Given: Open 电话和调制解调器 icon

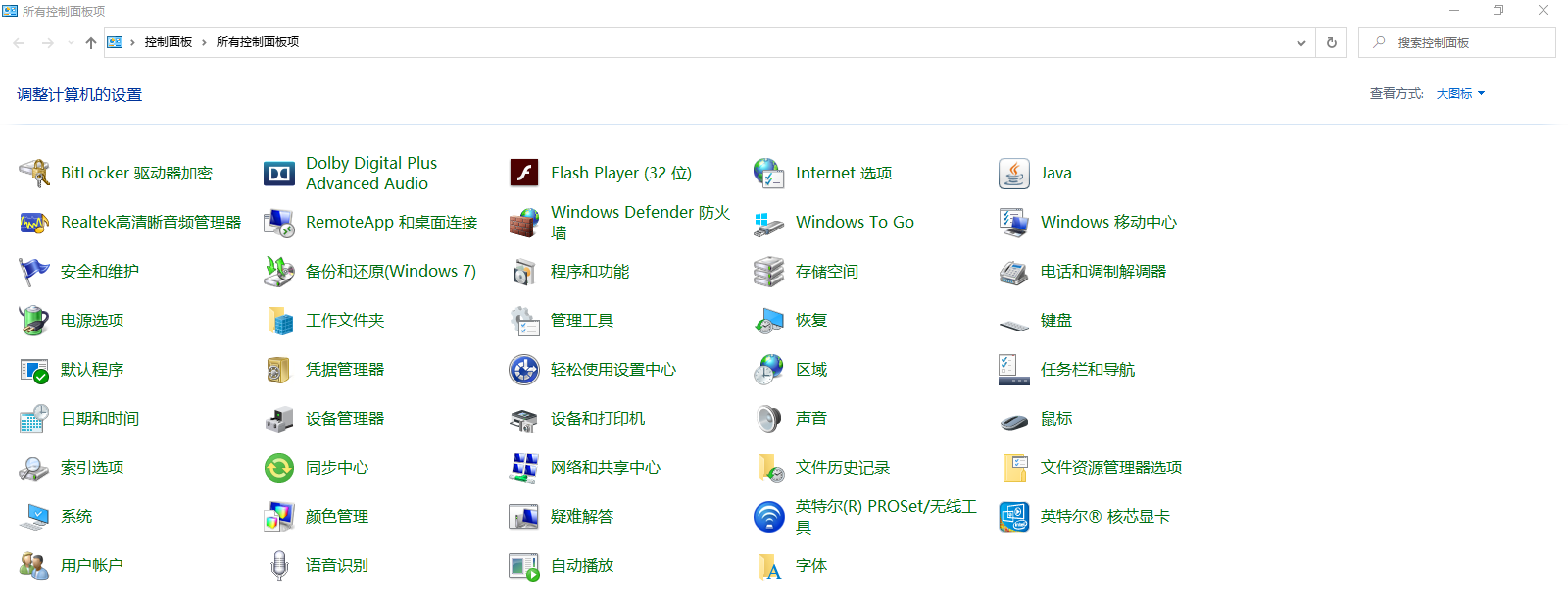Looking at the screenshot, I should pyautogui.click(x=1014, y=272).
